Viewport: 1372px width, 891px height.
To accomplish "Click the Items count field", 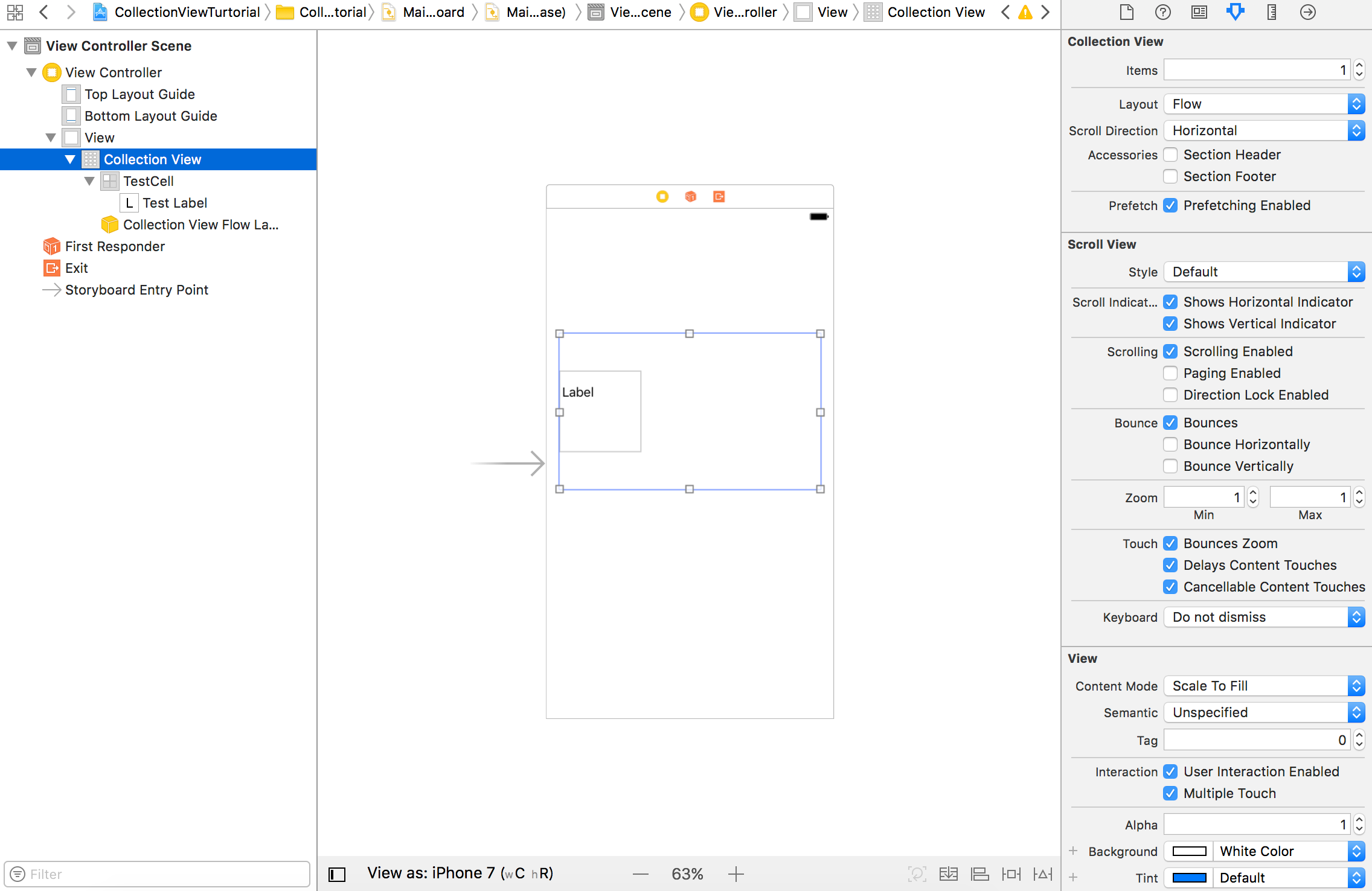I will click(x=1257, y=71).
